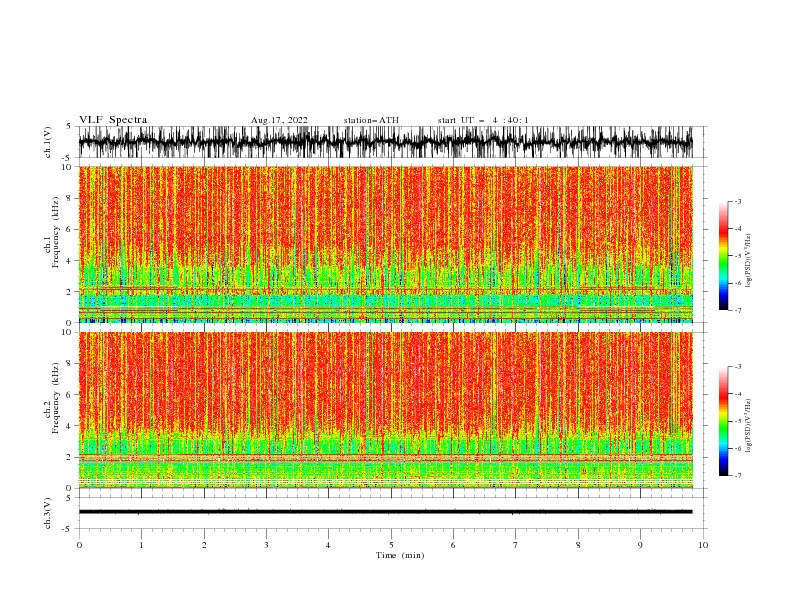Click time axis tick label "0"

tap(79, 545)
